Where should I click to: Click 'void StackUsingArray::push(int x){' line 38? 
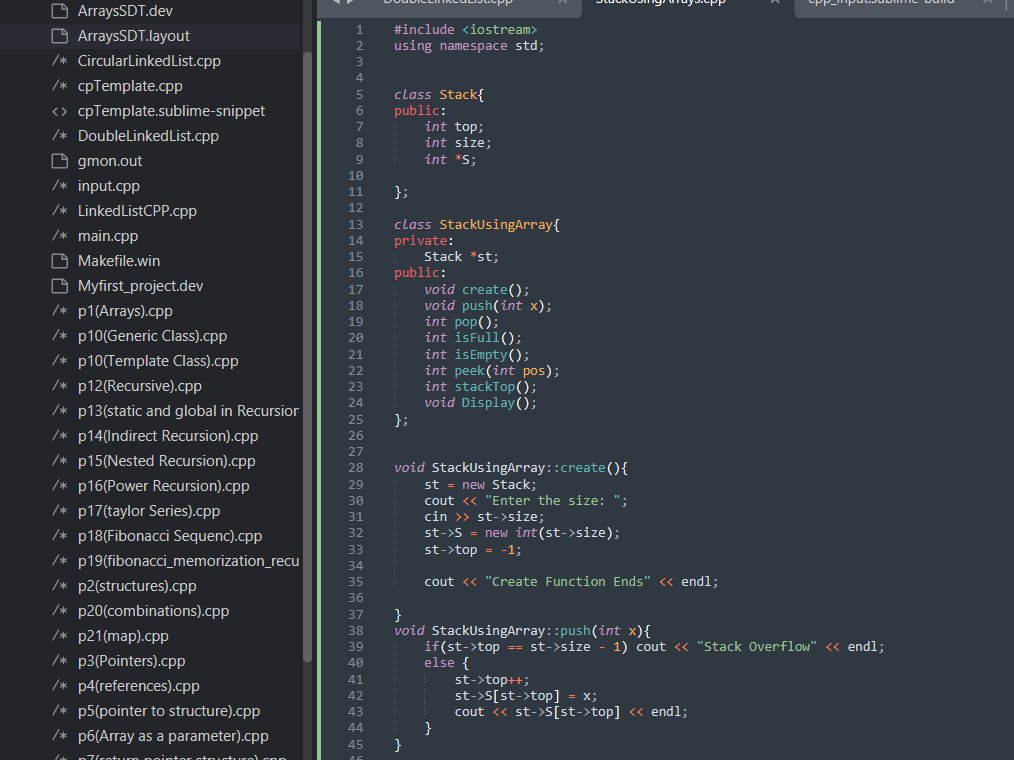coord(522,631)
